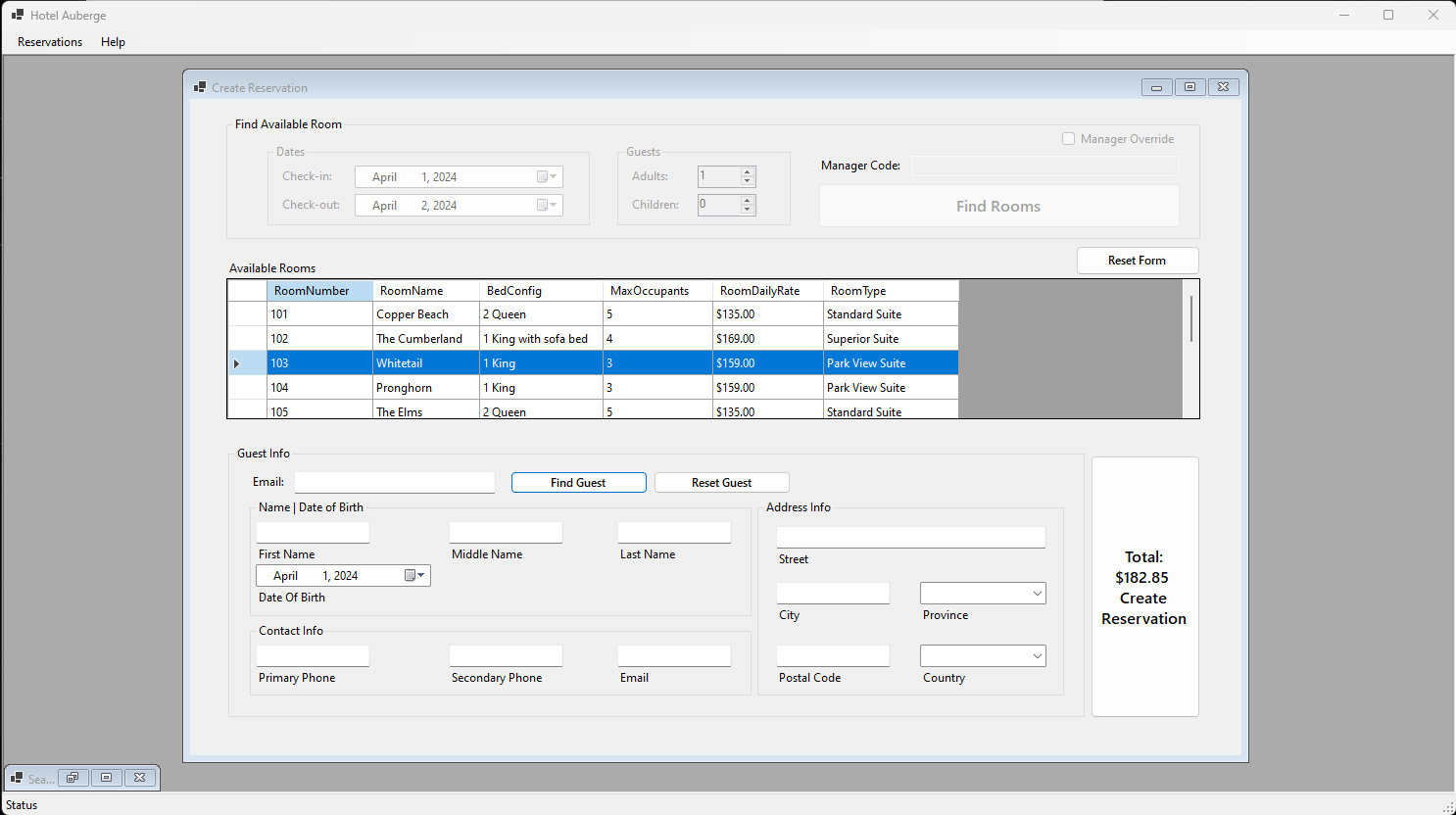Click the minimized Search window icon
Image resolution: width=1456 pixels, height=815 pixels.
click(x=17, y=778)
